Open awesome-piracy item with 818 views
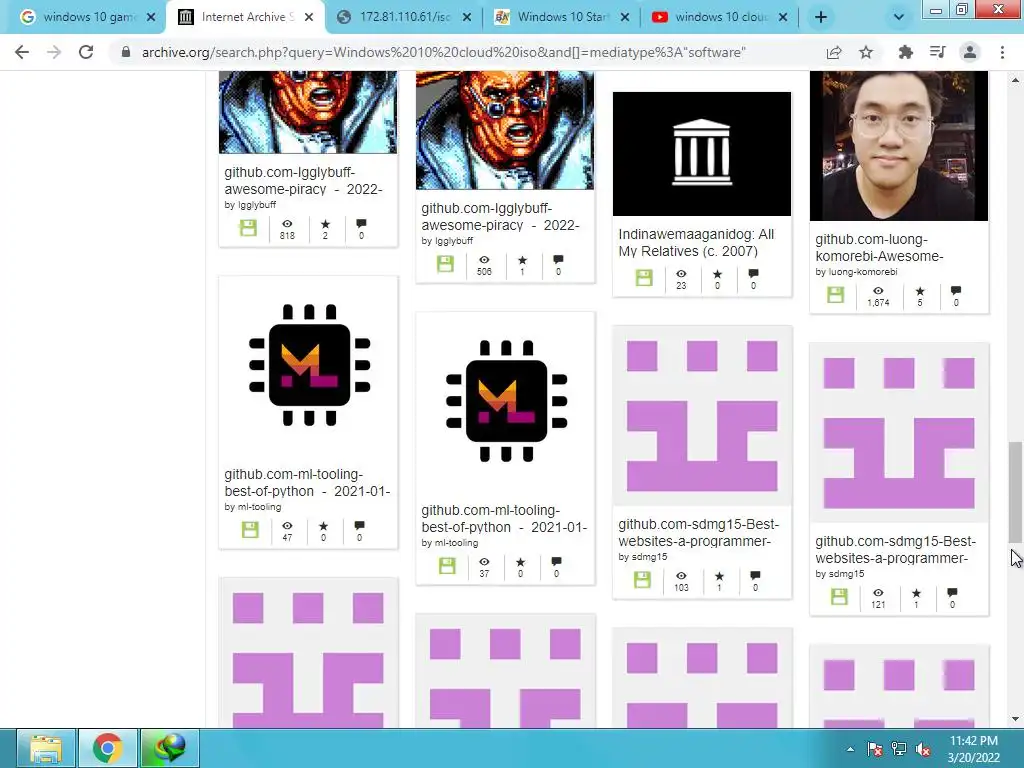The image size is (1024, 768). click(303, 180)
